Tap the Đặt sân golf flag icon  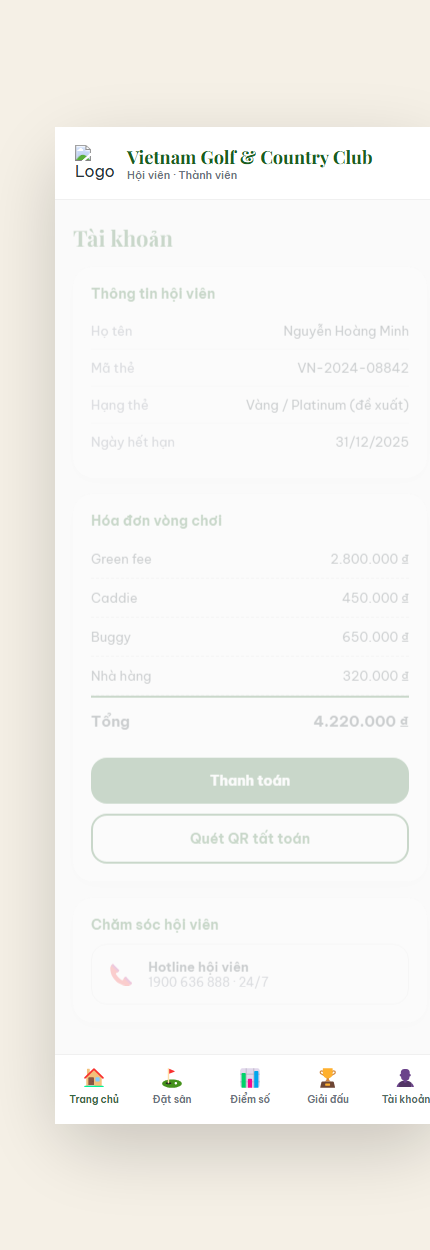(172, 1078)
